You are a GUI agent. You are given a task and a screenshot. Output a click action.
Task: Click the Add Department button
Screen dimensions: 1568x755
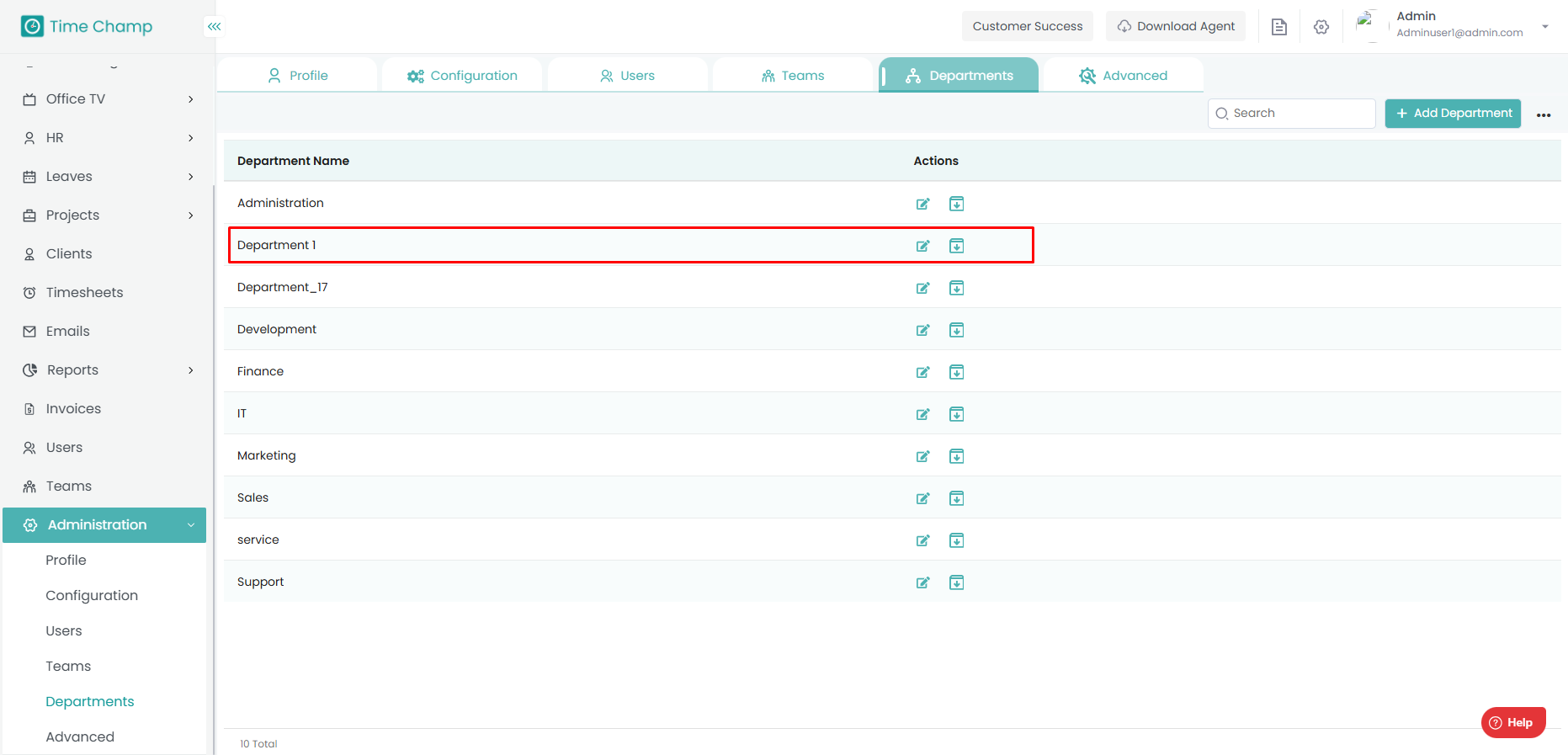point(1453,114)
